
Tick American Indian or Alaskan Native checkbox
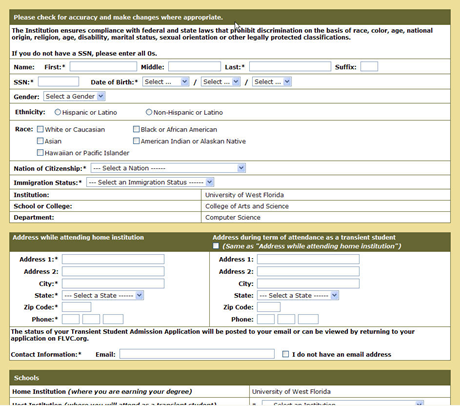(x=136, y=141)
